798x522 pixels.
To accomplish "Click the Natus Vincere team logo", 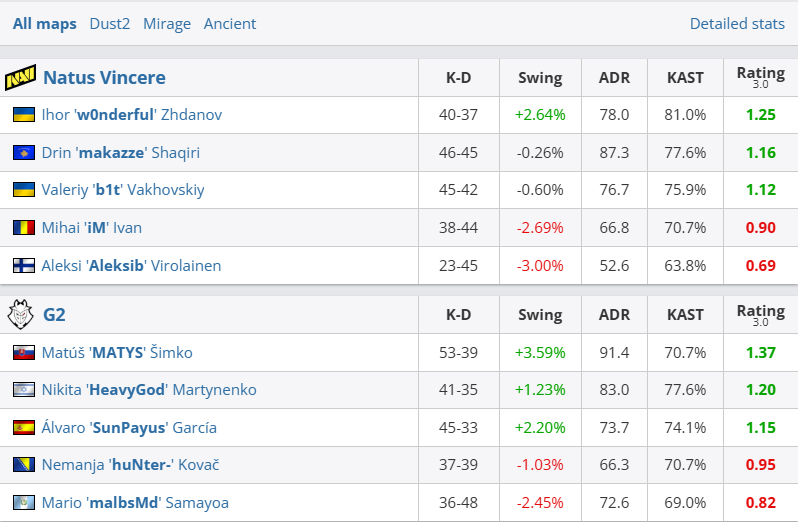I will [20, 78].
